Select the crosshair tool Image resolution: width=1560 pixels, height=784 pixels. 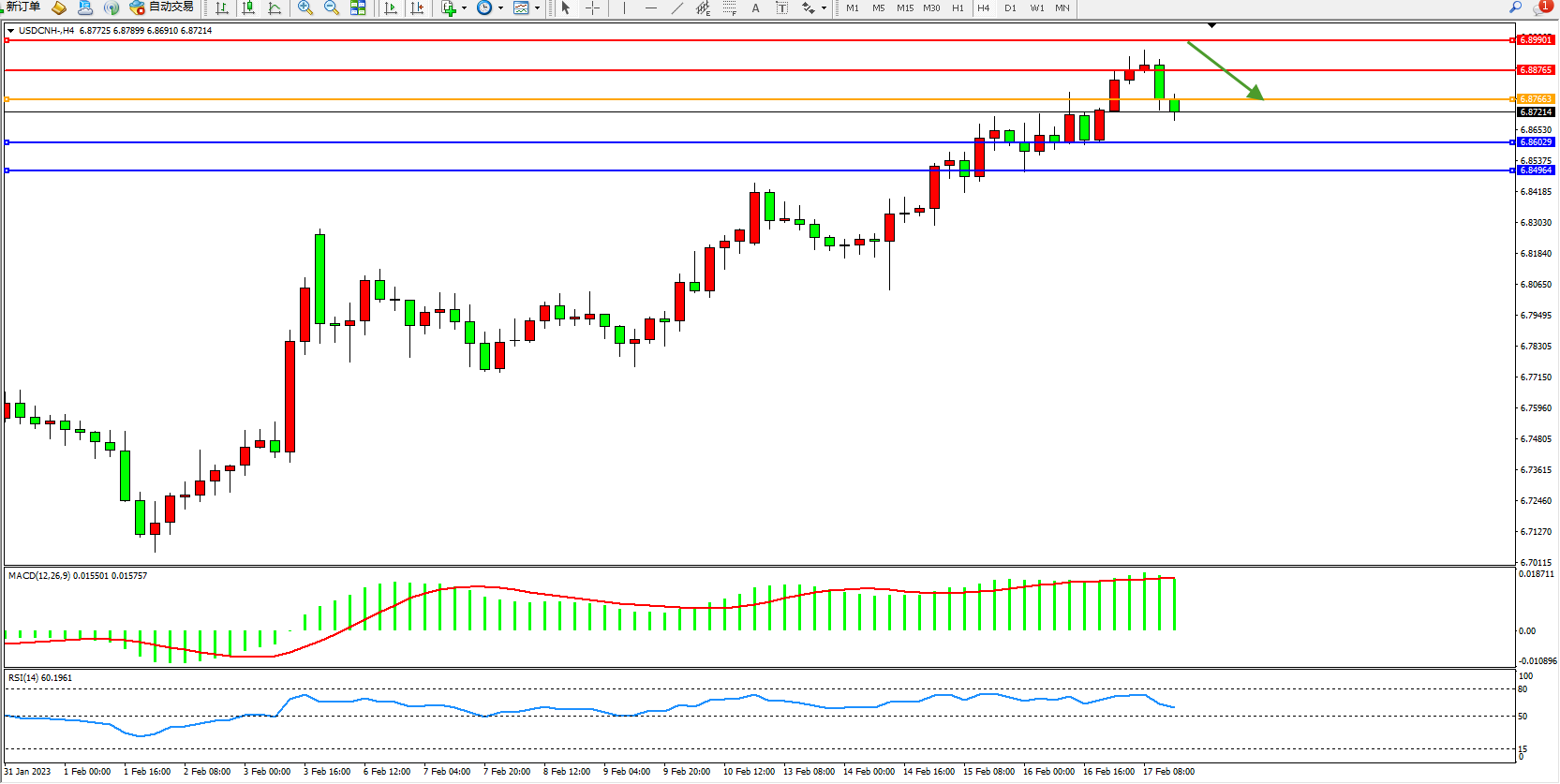coord(593,7)
